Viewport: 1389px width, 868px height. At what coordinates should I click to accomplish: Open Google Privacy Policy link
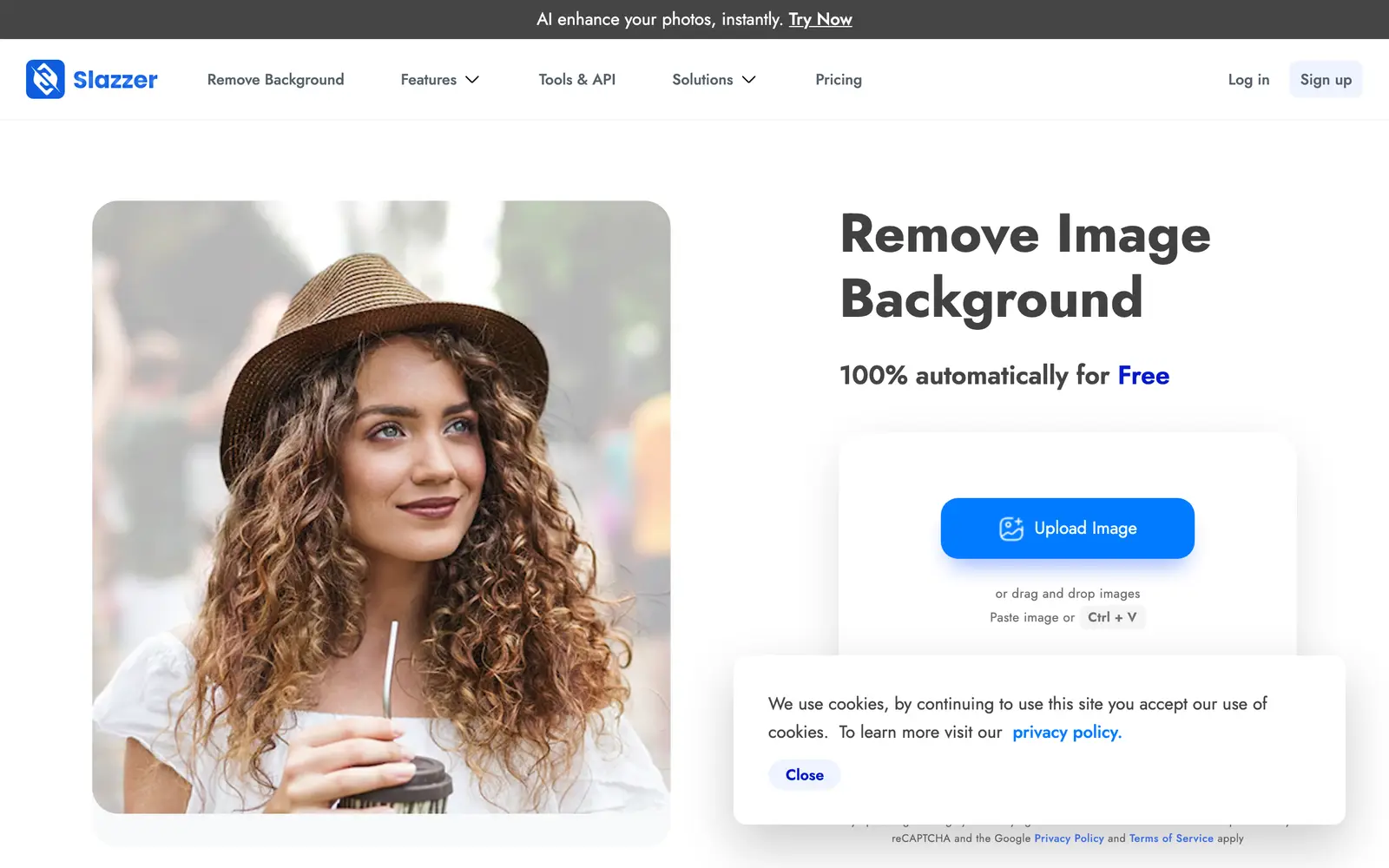1069,838
